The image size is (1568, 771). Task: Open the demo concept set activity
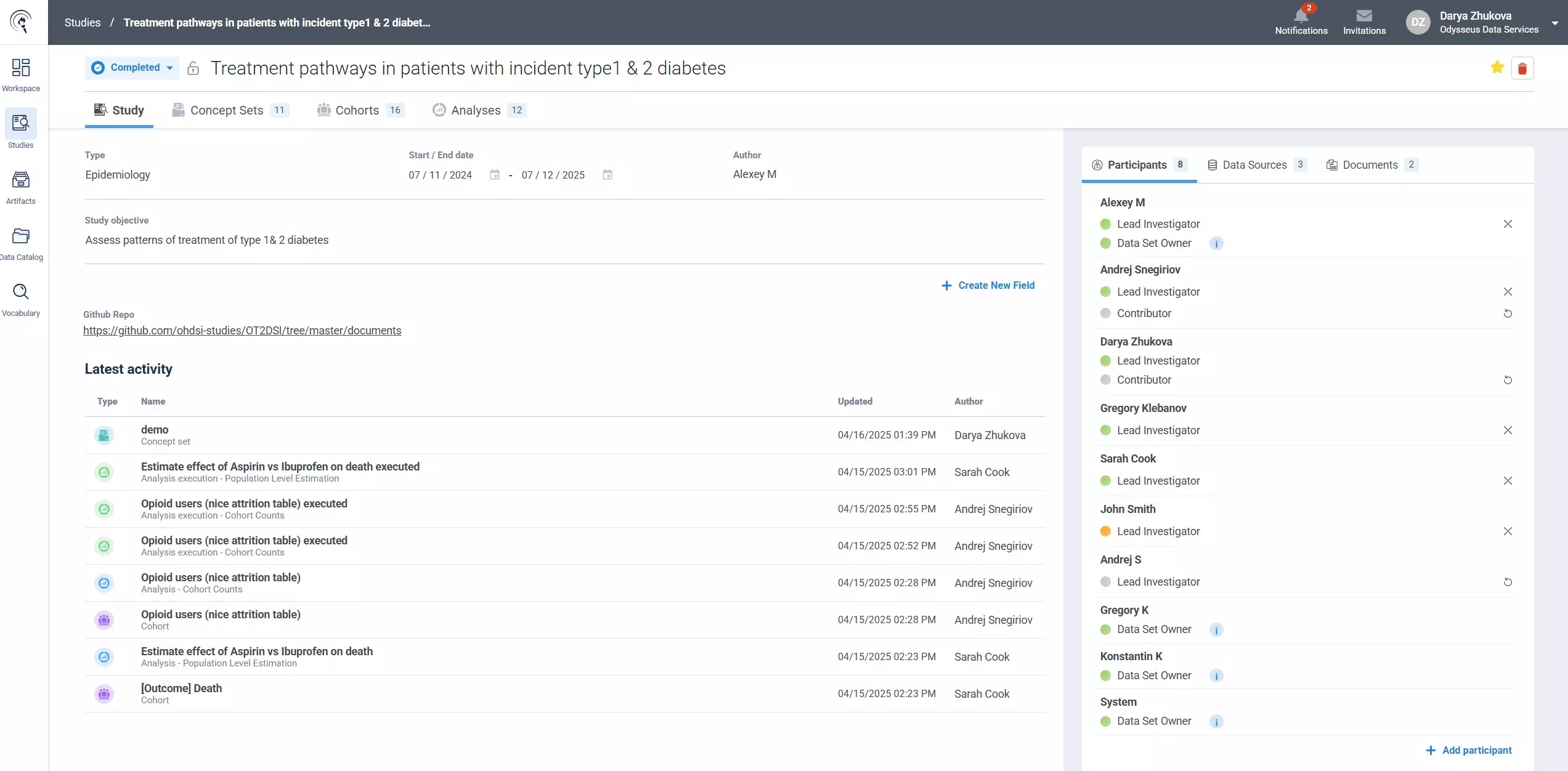pyautogui.click(x=564, y=435)
